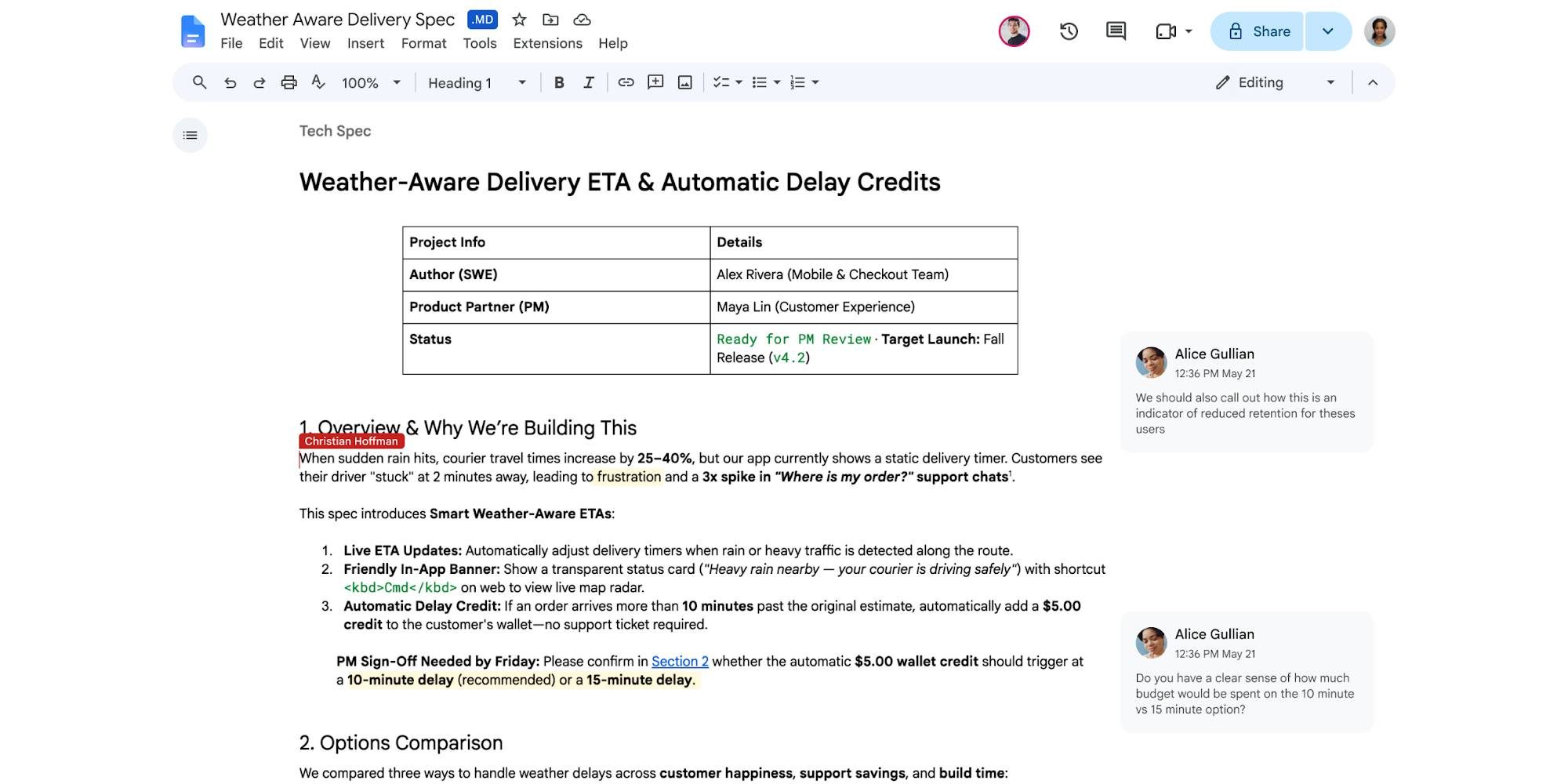Viewport: 1568px width, 784px height.
Task: Star the Weather Aware Delivery Spec document
Action: click(519, 20)
